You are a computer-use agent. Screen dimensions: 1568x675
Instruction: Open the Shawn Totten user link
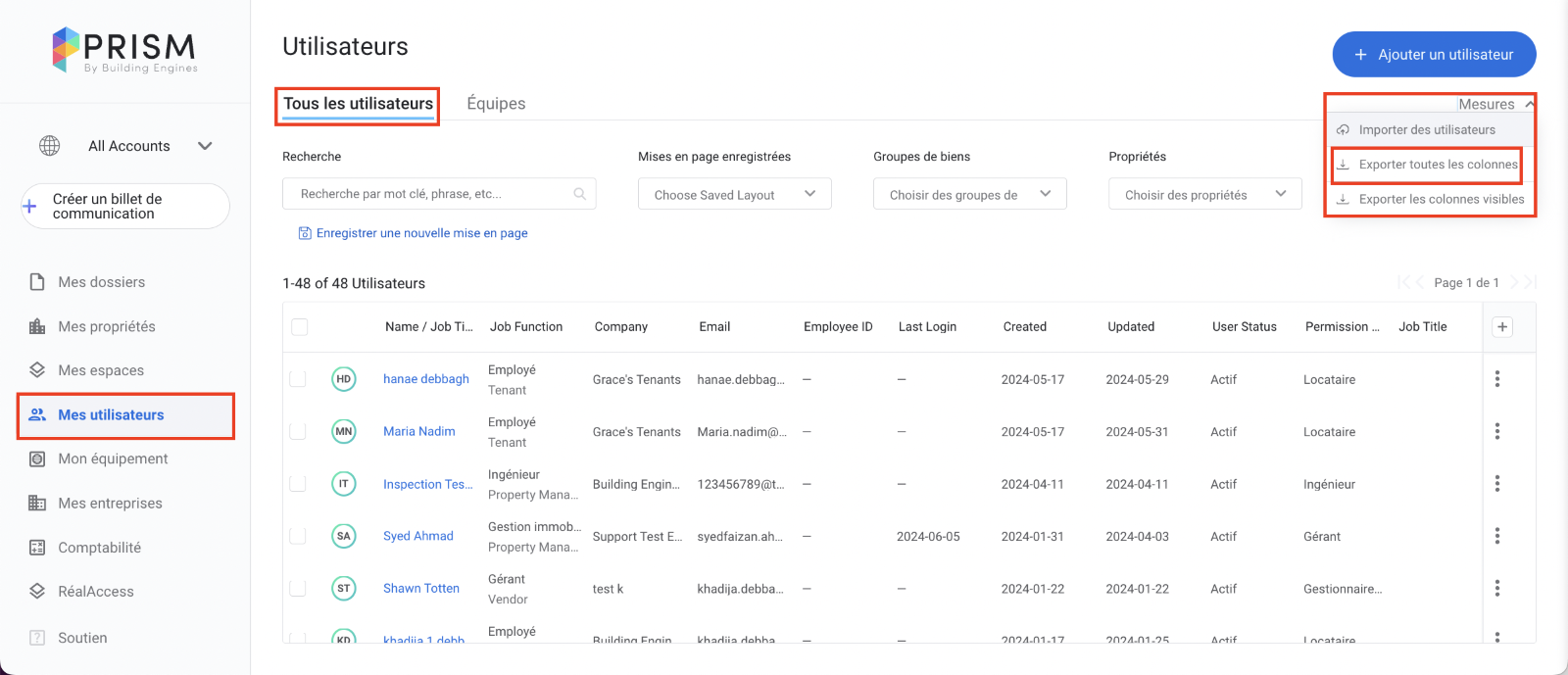(421, 588)
